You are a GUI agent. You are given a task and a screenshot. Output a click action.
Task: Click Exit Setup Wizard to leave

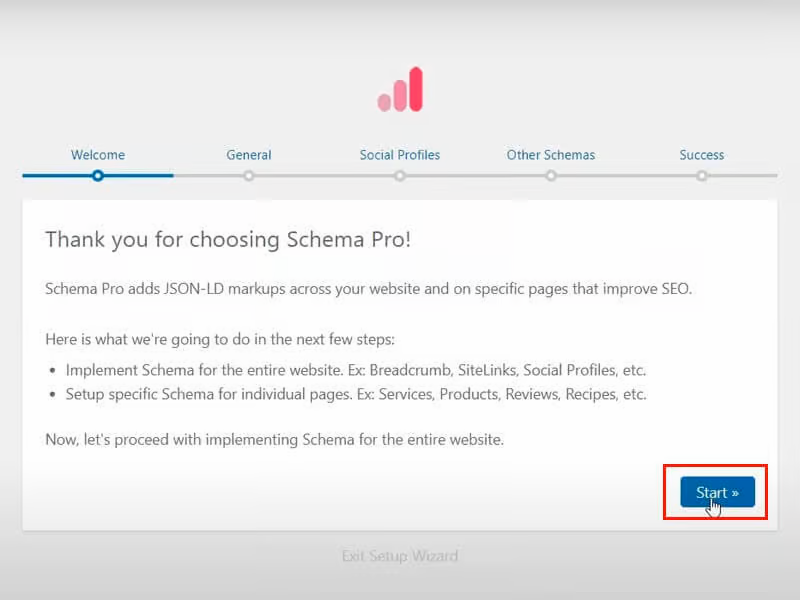[400, 556]
